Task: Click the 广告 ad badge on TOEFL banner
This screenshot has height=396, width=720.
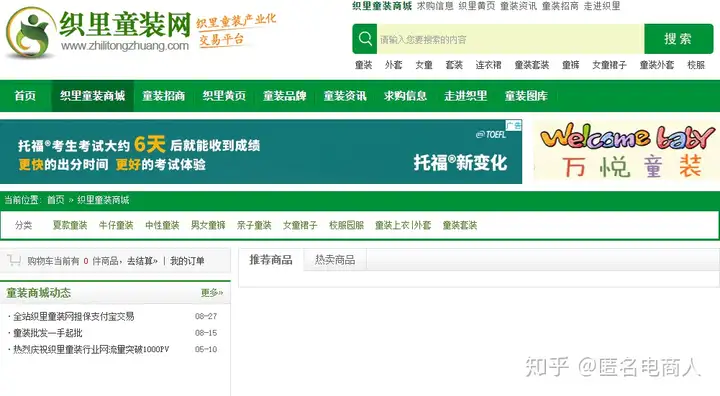Action: pos(514,125)
